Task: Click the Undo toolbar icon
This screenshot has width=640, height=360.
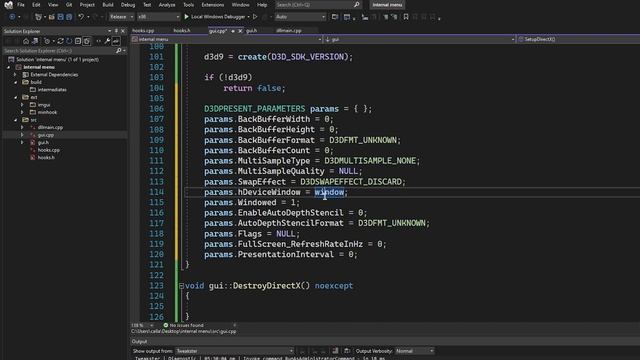Action: click(x=81, y=17)
